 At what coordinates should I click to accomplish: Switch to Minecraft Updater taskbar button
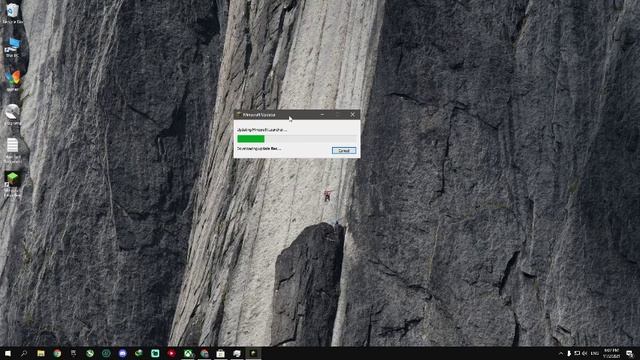[x=253, y=353]
